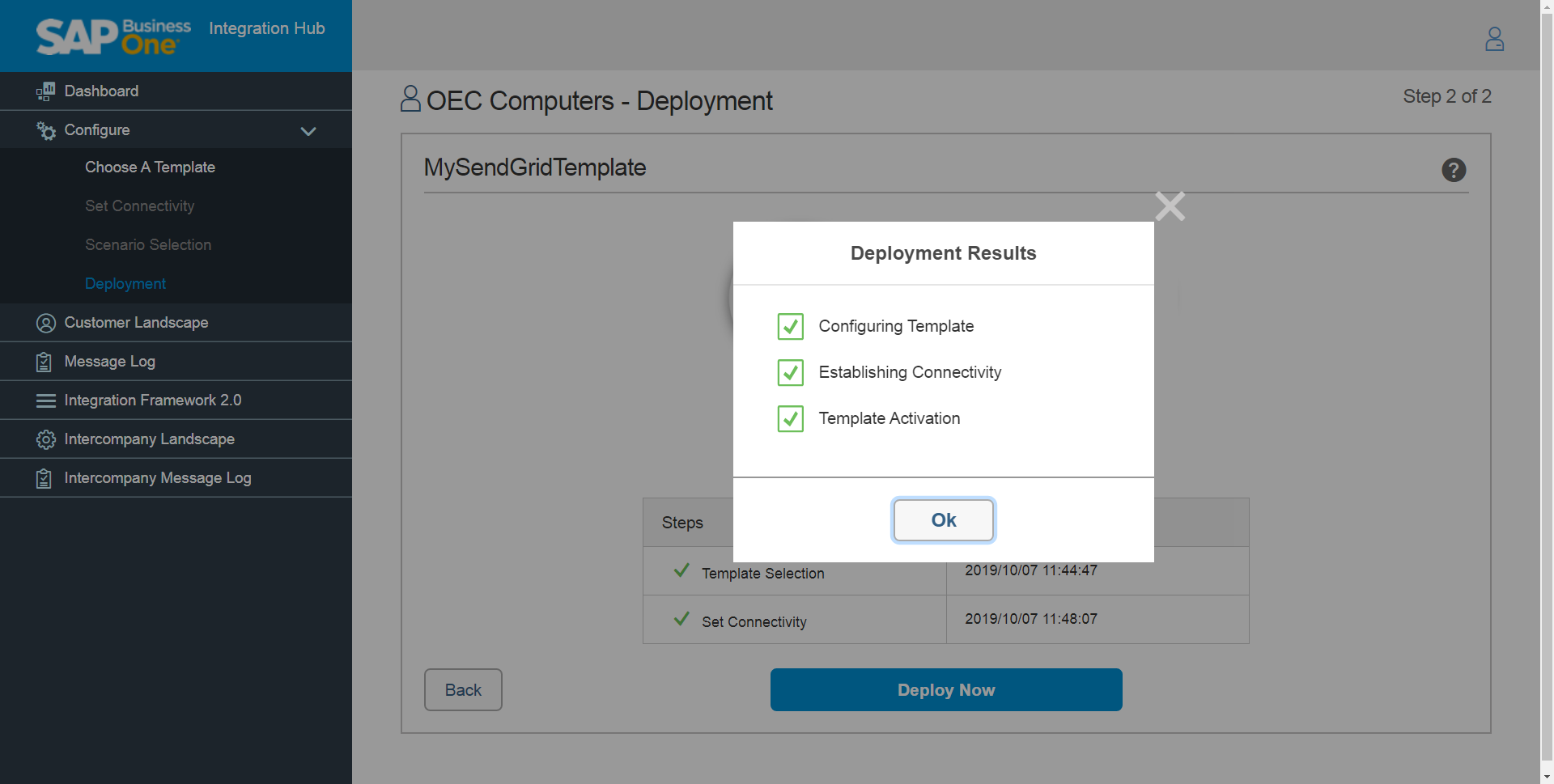Click the Back button
The height and width of the screenshot is (784, 1554).
click(463, 690)
